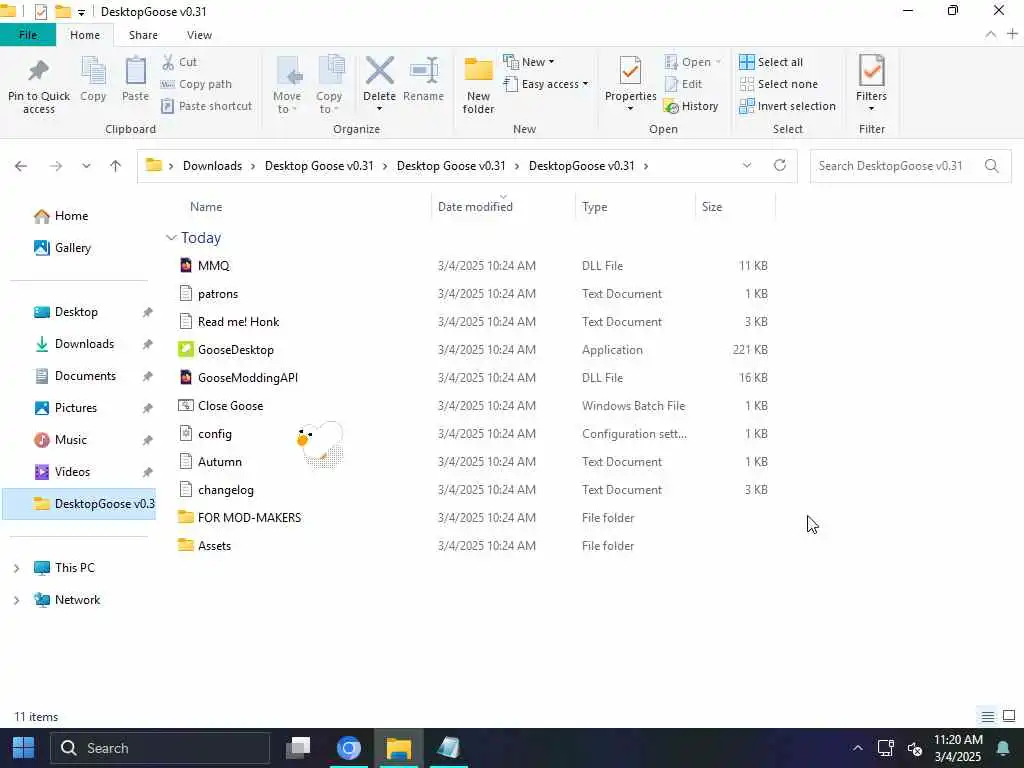Go back with the left arrow
Image resolution: width=1024 pixels, height=768 pixels.
click(21, 166)
